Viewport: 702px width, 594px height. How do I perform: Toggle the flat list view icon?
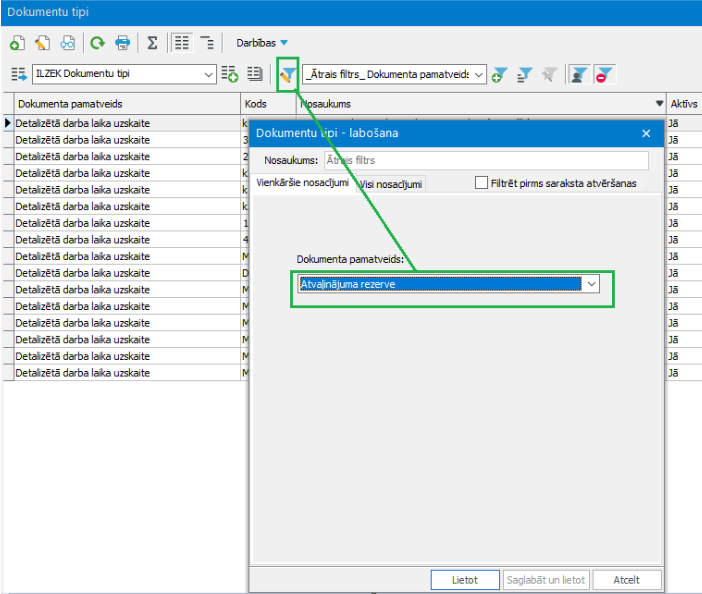181,43
